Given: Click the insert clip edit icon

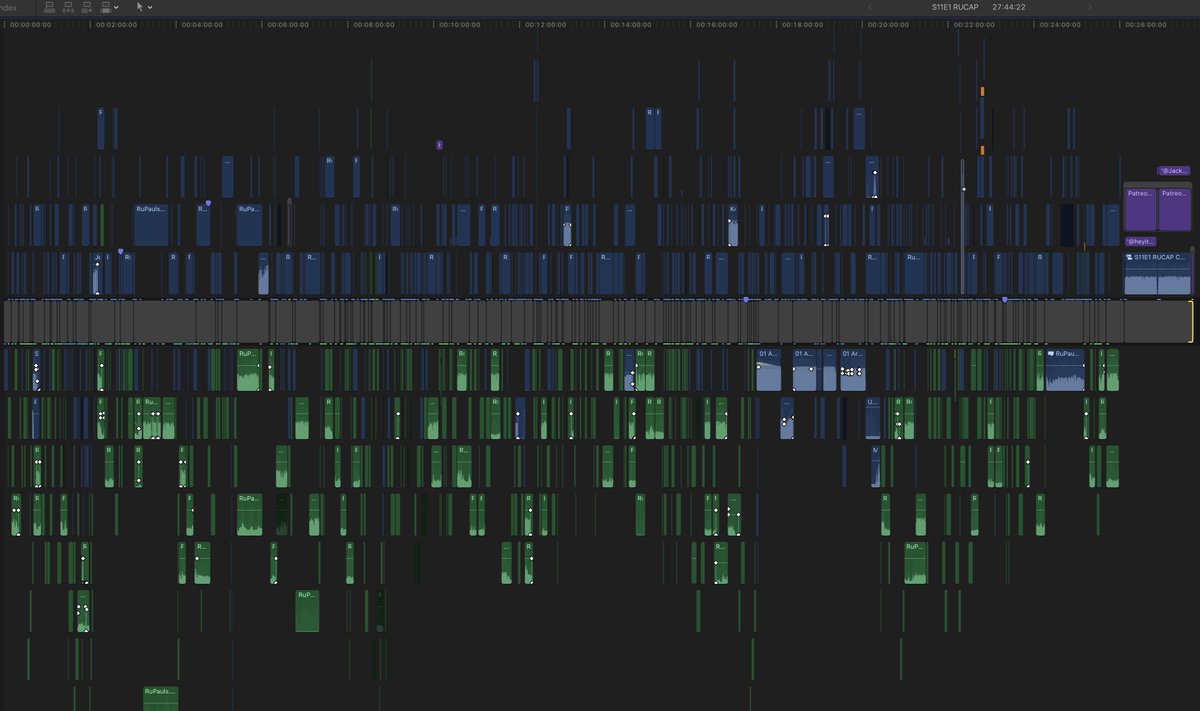Looking at the screenshot, I should tap(69, 7).
